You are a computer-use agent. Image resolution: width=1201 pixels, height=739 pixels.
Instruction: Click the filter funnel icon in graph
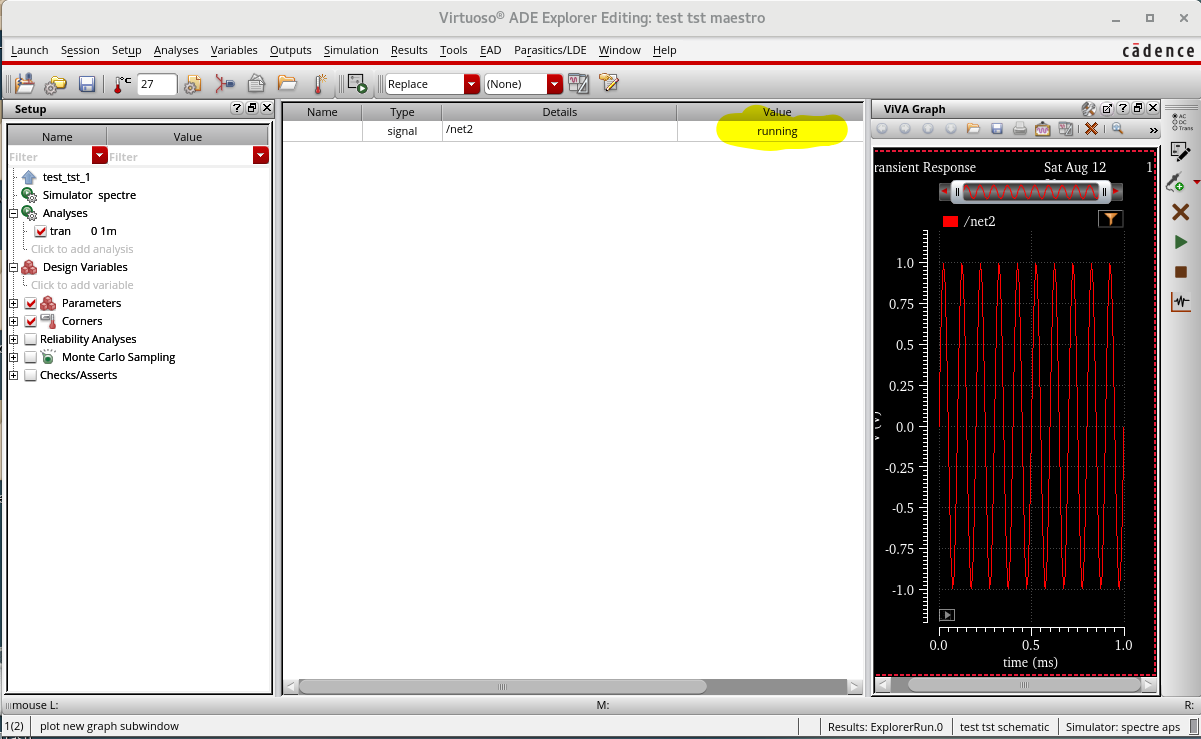point(1110,220)
